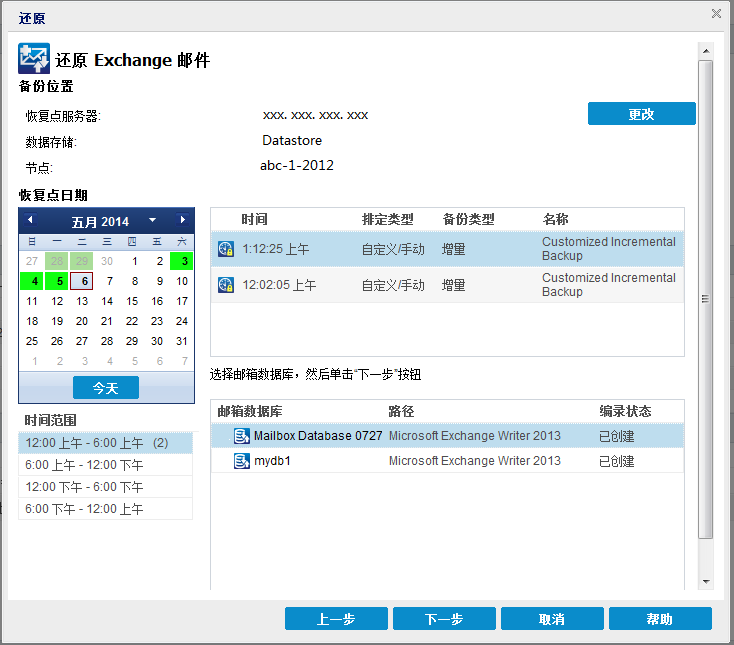
Task: Click the 下一步 button
Action: [x=444, y=619]
